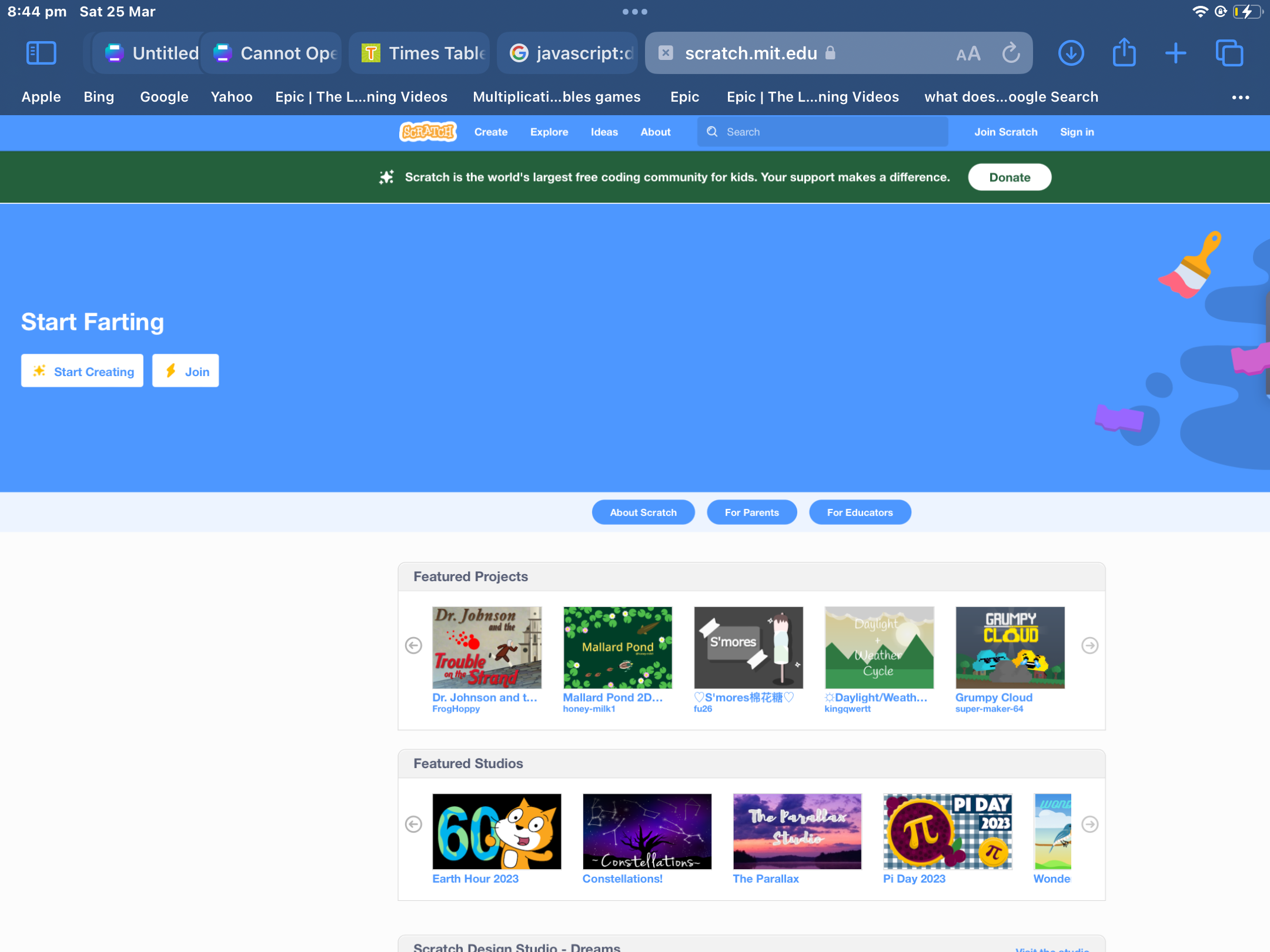Close the scratch.mit.edu tab
The image size is (1270, 952).
[666, 53]
